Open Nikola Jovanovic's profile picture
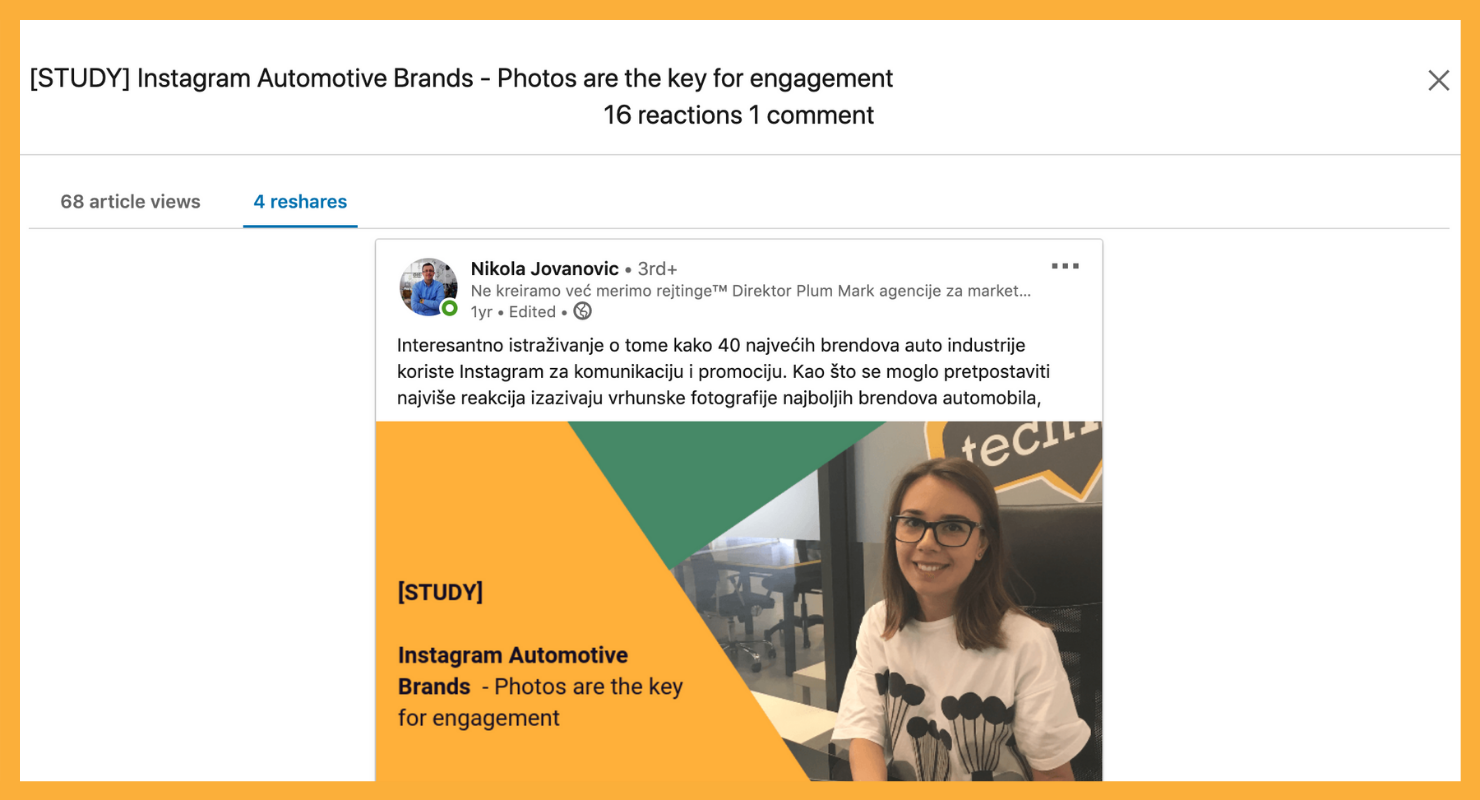The image size is (1480, 800). 428,287
